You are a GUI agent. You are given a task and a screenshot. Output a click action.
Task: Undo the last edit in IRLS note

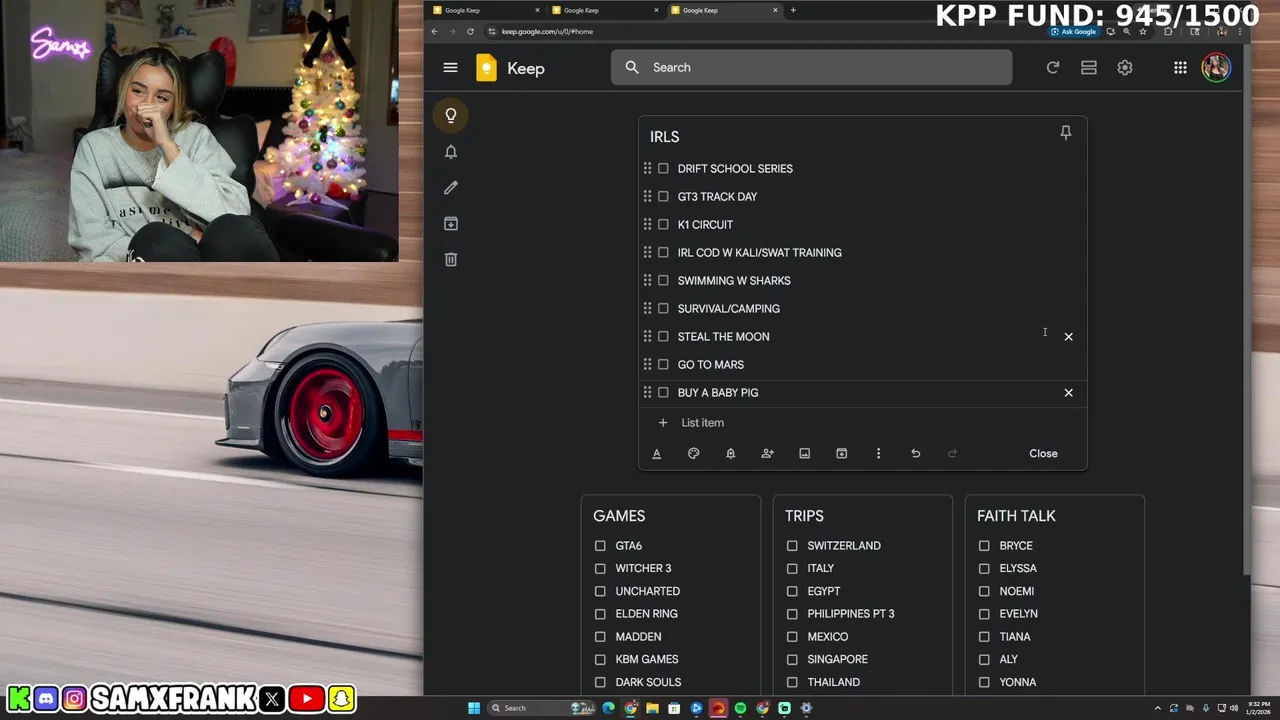tap(915, 453)
